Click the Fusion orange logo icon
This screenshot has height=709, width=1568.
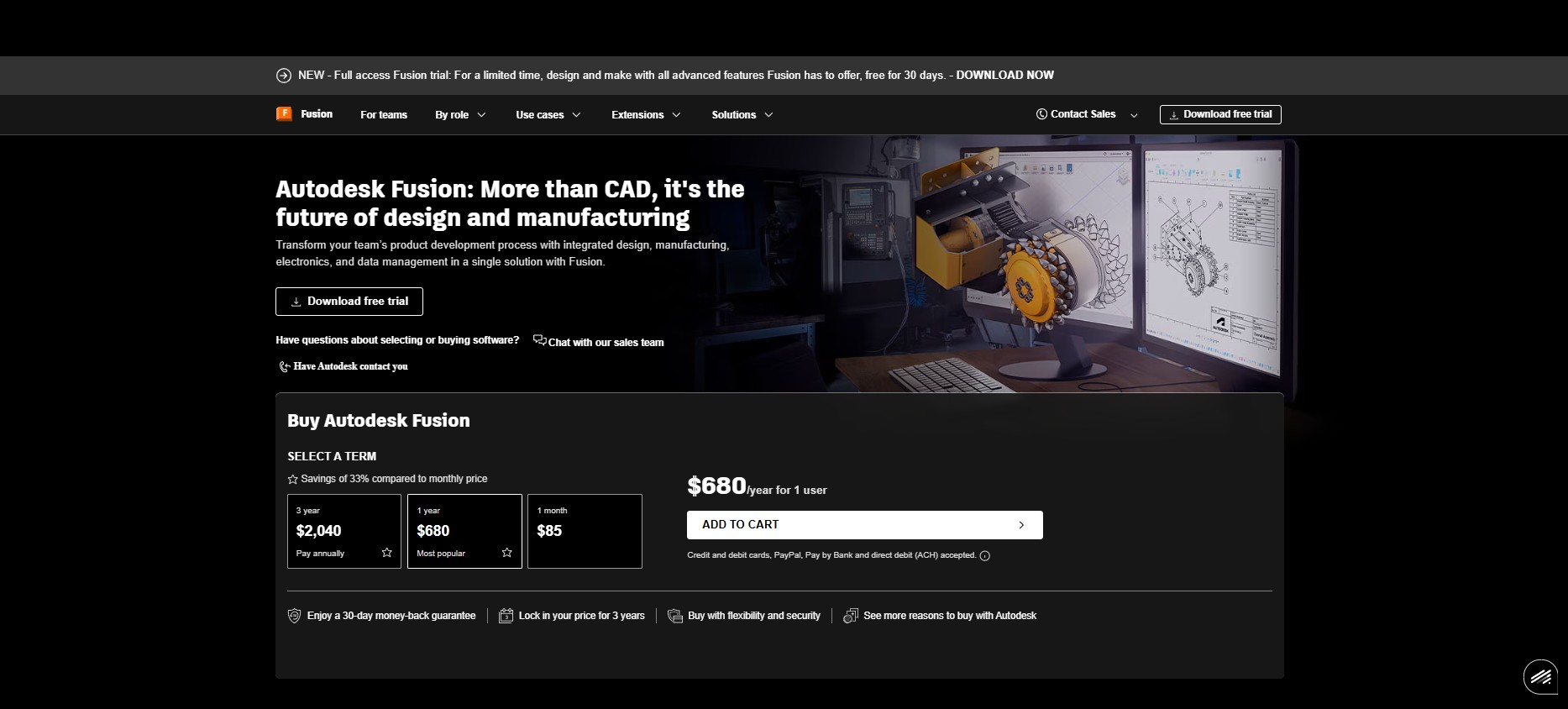(x=284, y=113)
